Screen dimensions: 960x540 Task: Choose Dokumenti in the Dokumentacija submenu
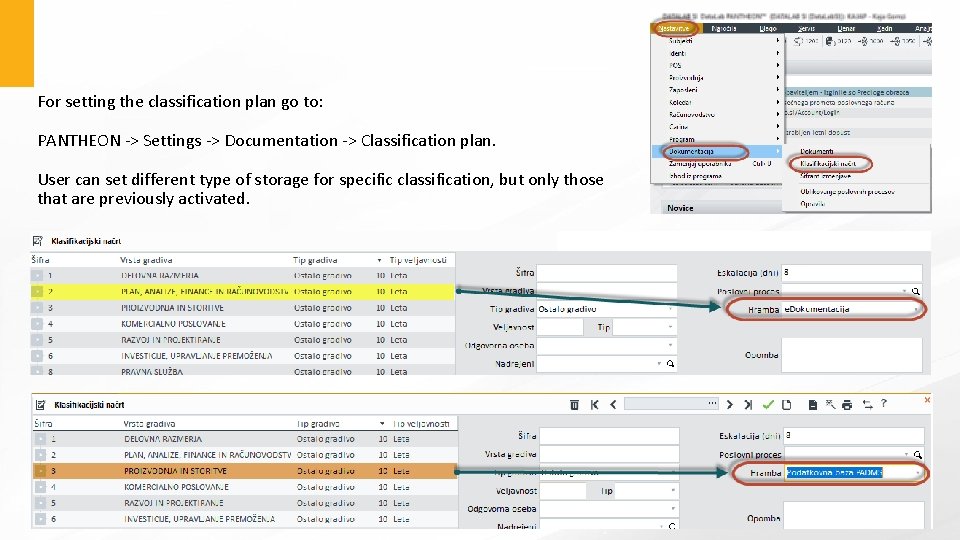click(816, 151)
